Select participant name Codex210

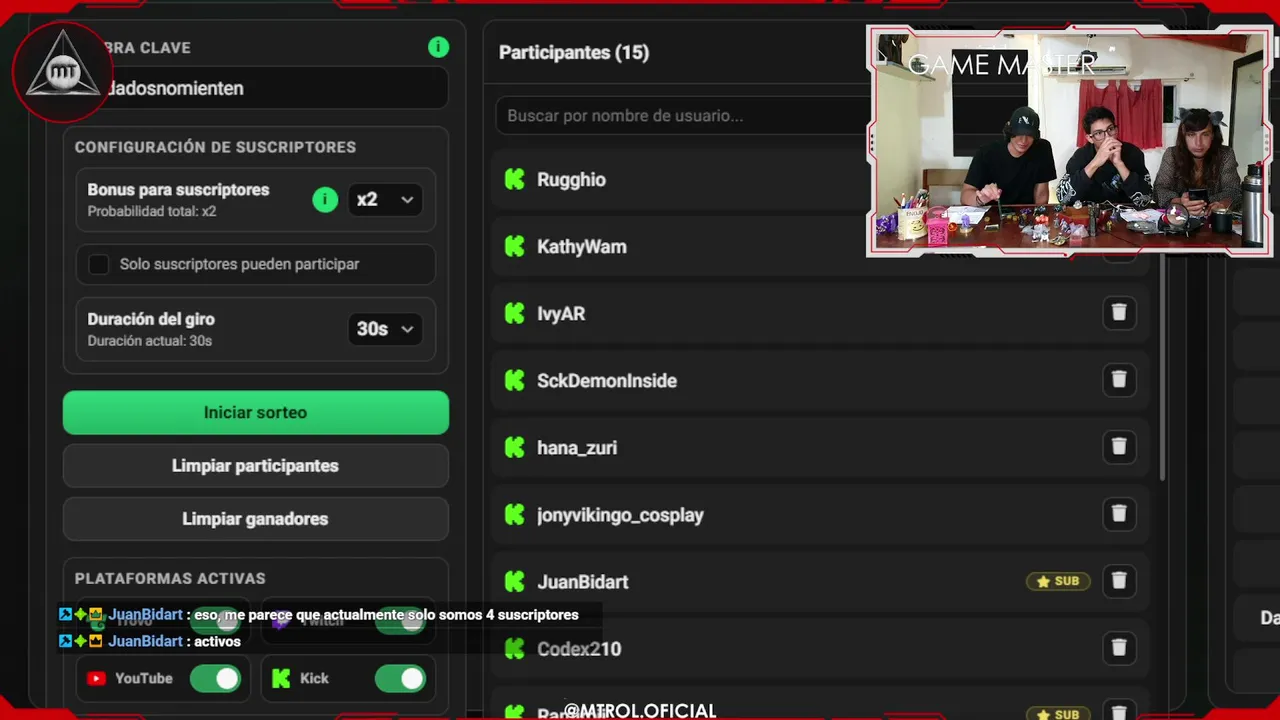(579, 648)
